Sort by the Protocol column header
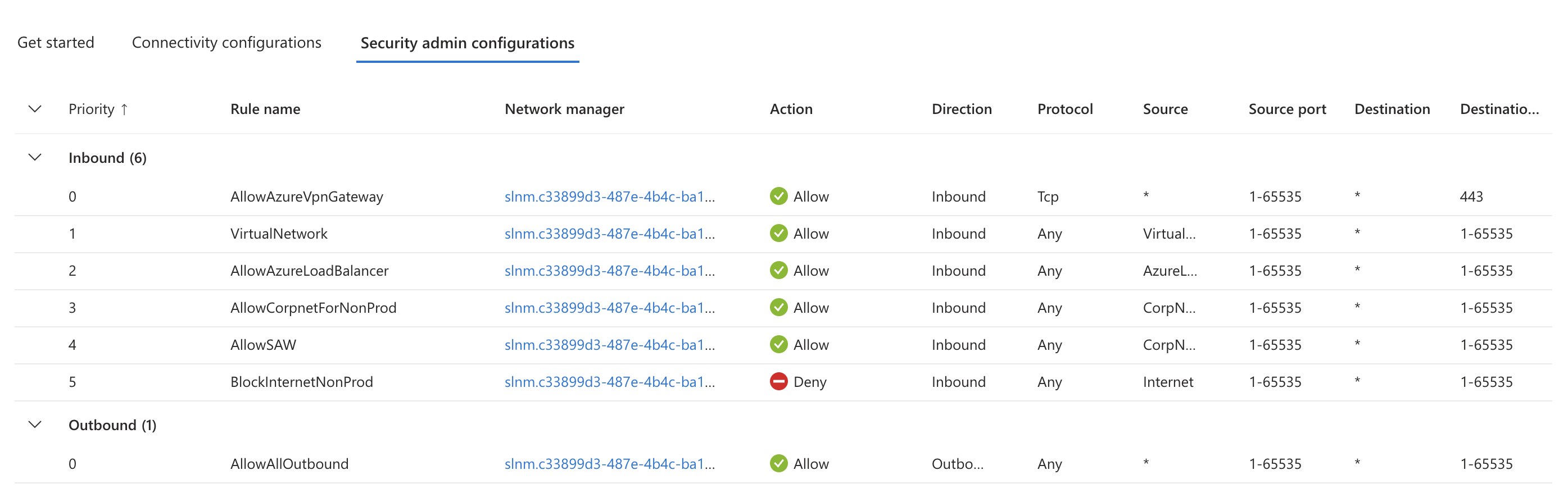Image resolution: width=1568 pixels, height=502 pixels. coord(1064,109)
